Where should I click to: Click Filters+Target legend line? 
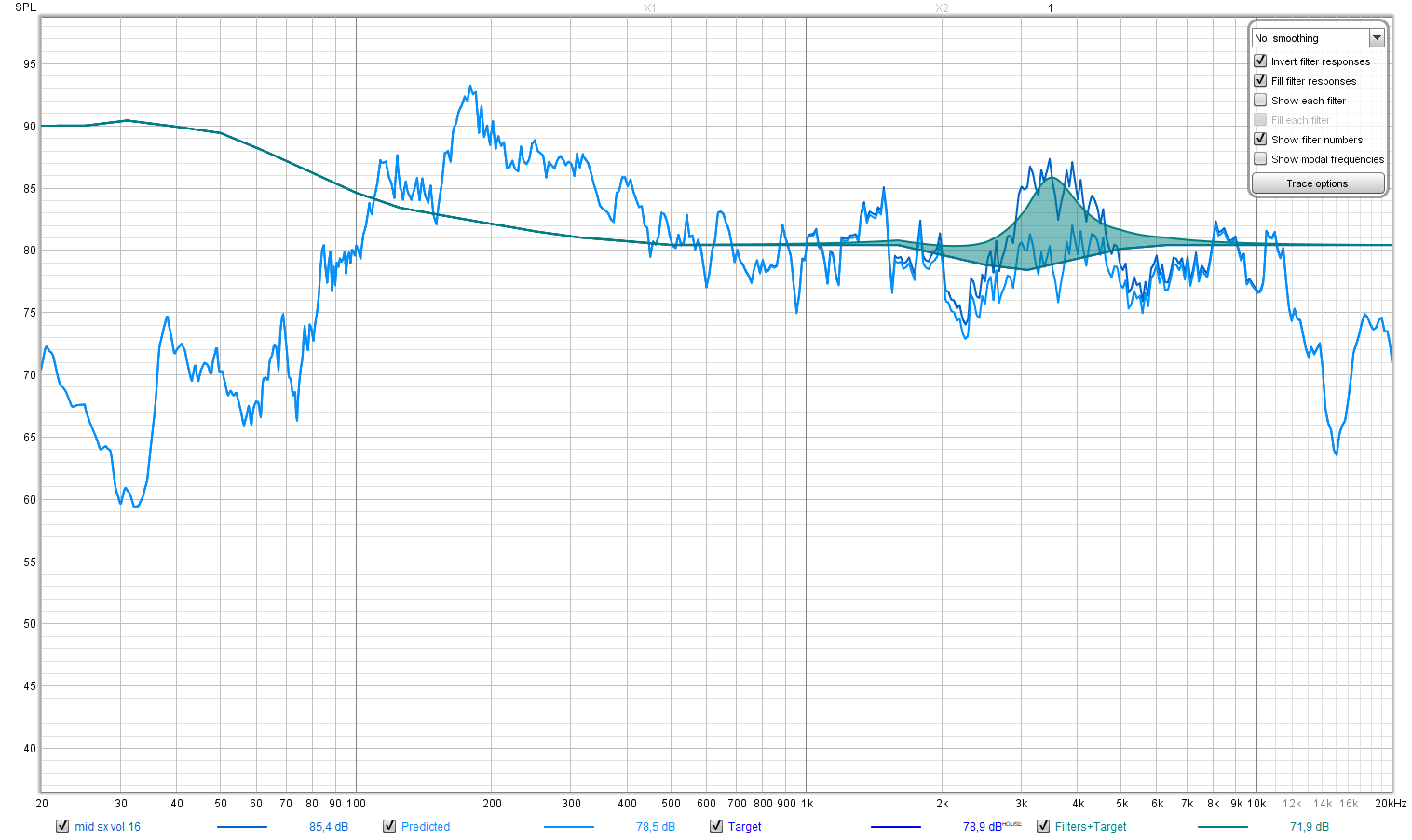click(x=1223, y=827)
